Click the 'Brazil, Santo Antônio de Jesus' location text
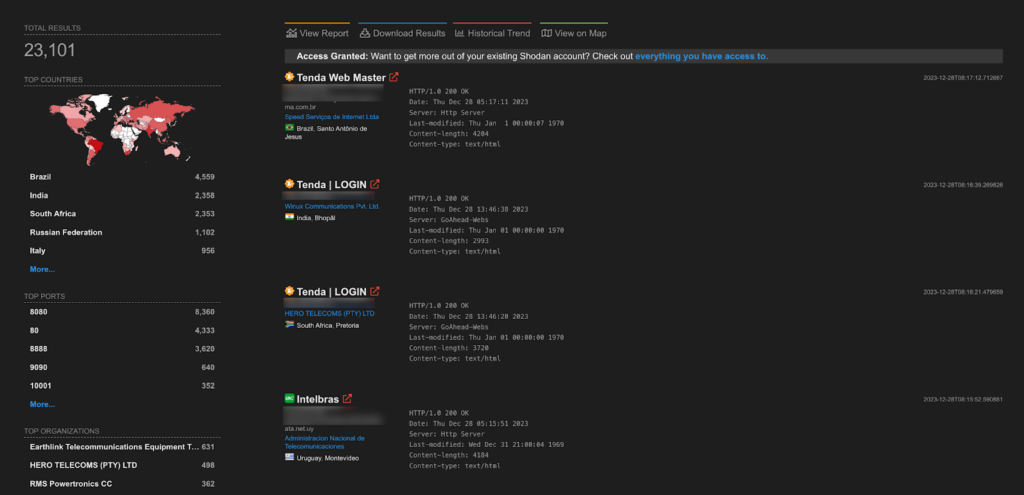This screenshot has height=495, width=1024. pyautogui.click(x=326, y=133)
